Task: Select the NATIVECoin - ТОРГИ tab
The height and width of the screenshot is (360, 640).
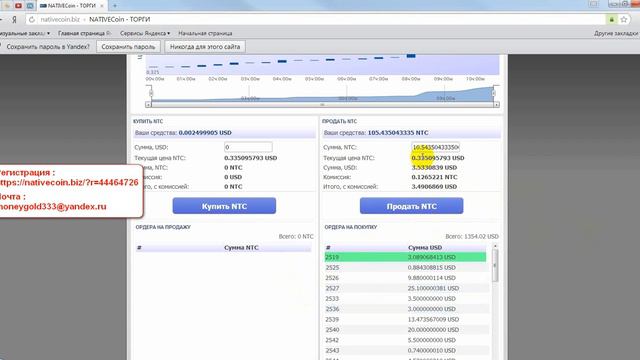Action: pyautogui.click(x=71, y=6)
